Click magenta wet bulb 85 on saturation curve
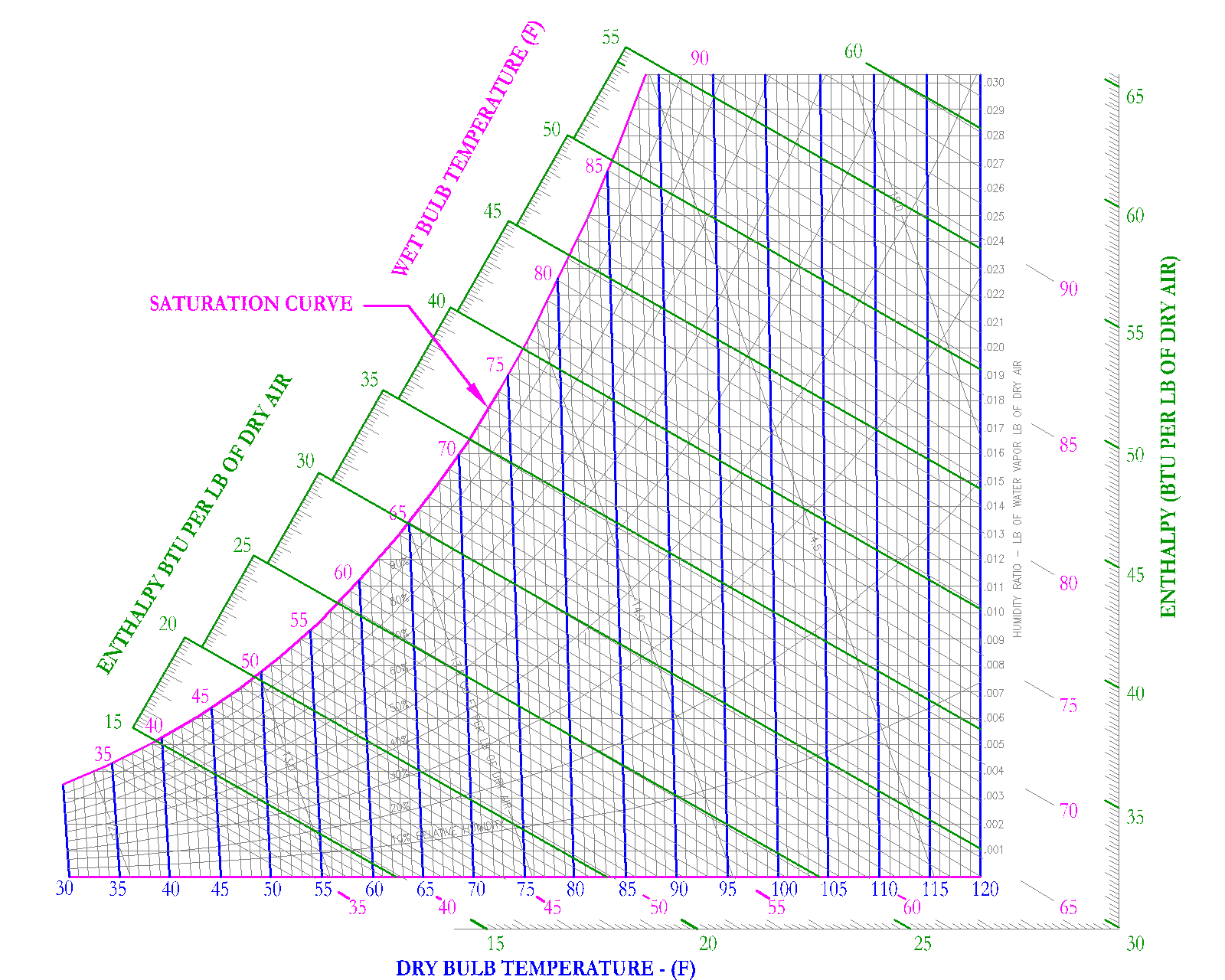Viewport: 1225px width, 980px height. click(594, 166)
